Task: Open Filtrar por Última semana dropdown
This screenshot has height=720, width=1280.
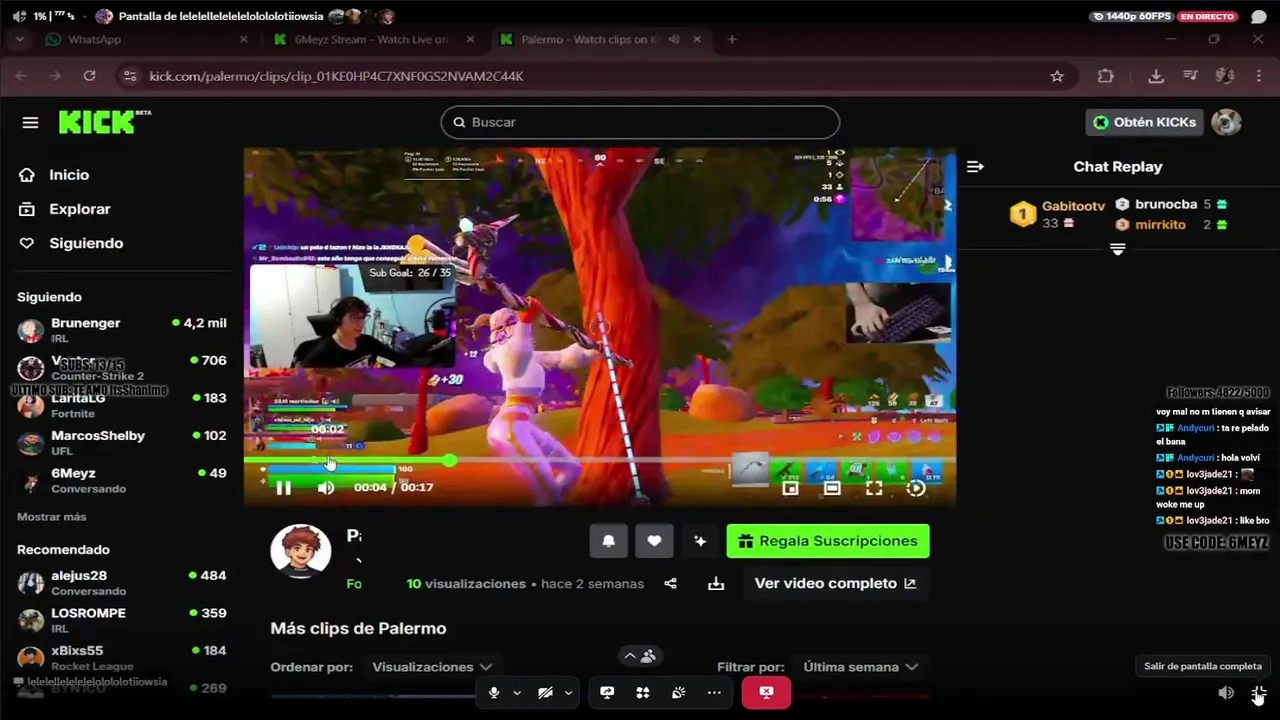Action: (861, 667)
